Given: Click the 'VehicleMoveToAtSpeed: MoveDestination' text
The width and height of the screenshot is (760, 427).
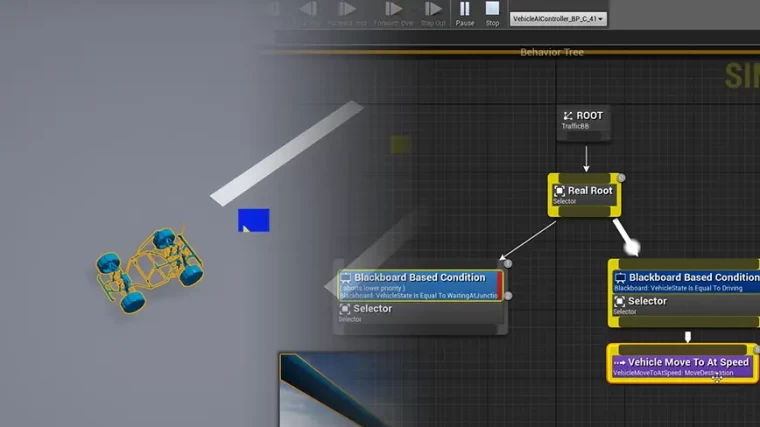Looking at the screenshot, I should [673, 373].
